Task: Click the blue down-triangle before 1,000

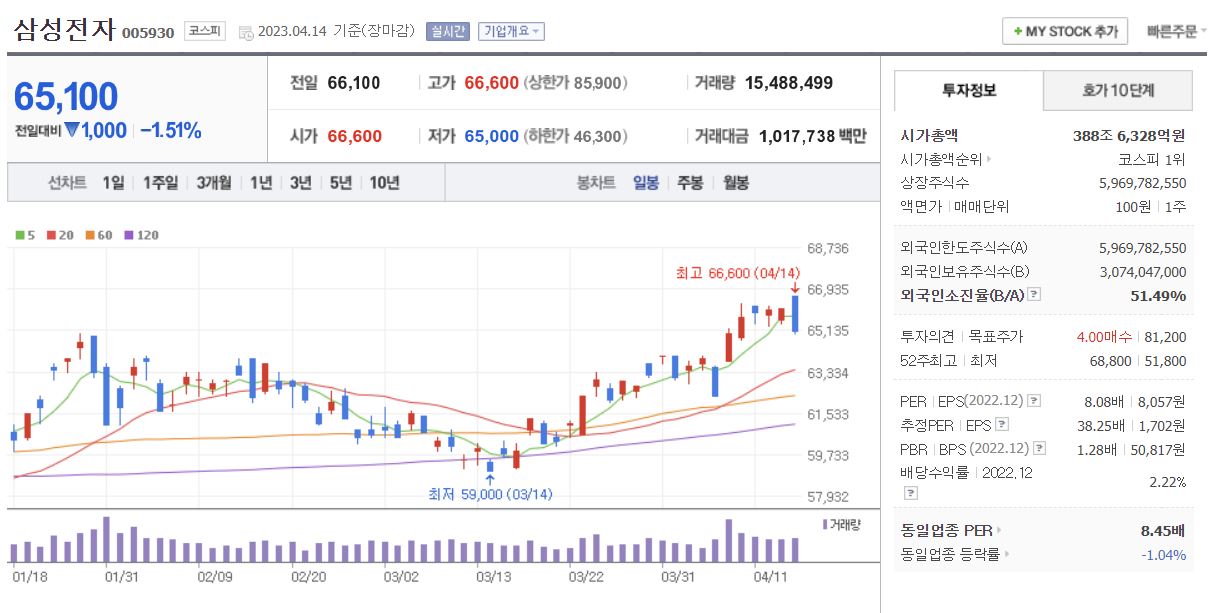Action: click(74, 130)
